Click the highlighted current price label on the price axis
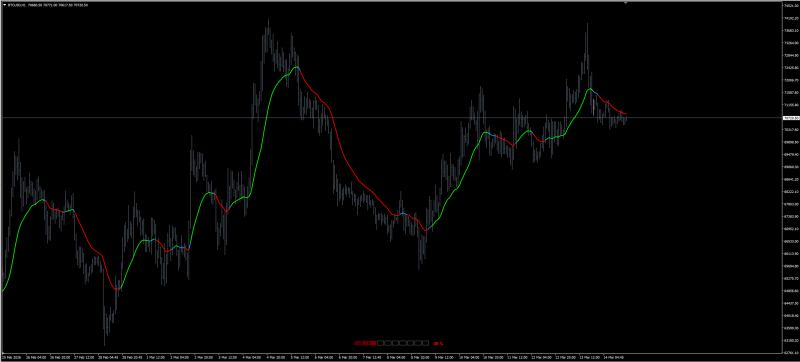The image size is (800, 362). pyautogui.click(x=790, y=118)
